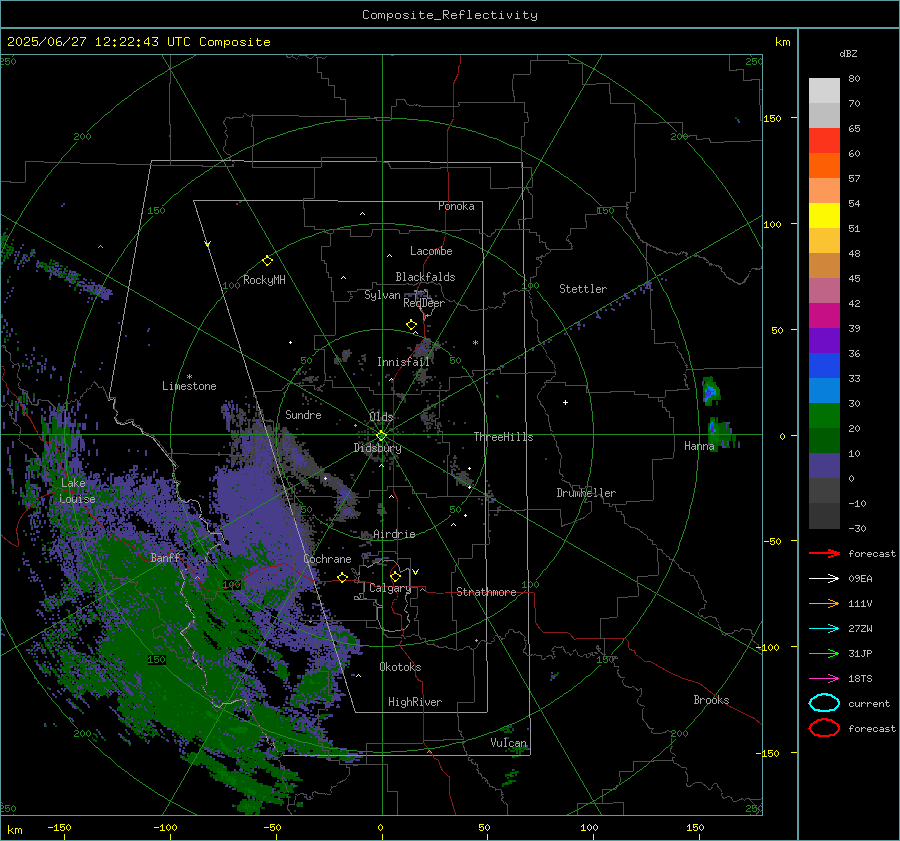Image resolution: width=900 pixels, height=841 pixels.
Task: Click the Ponoka city label
Action: 456,206
